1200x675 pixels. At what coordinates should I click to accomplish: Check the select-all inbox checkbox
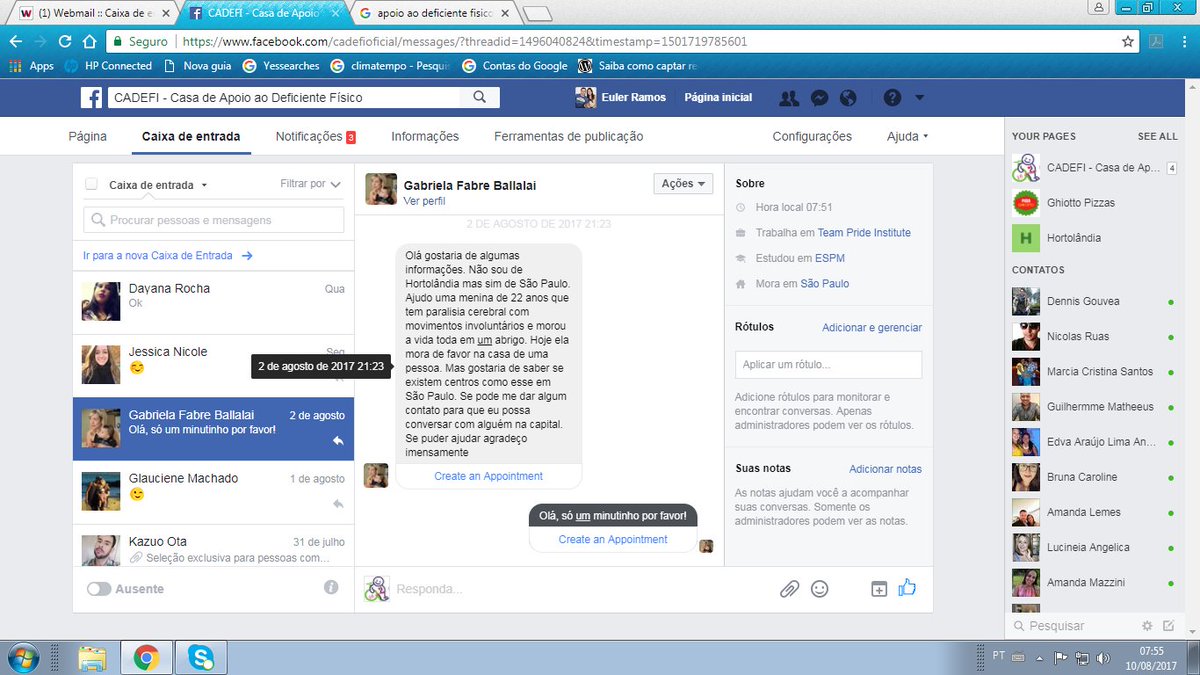(x=91, y=184)
